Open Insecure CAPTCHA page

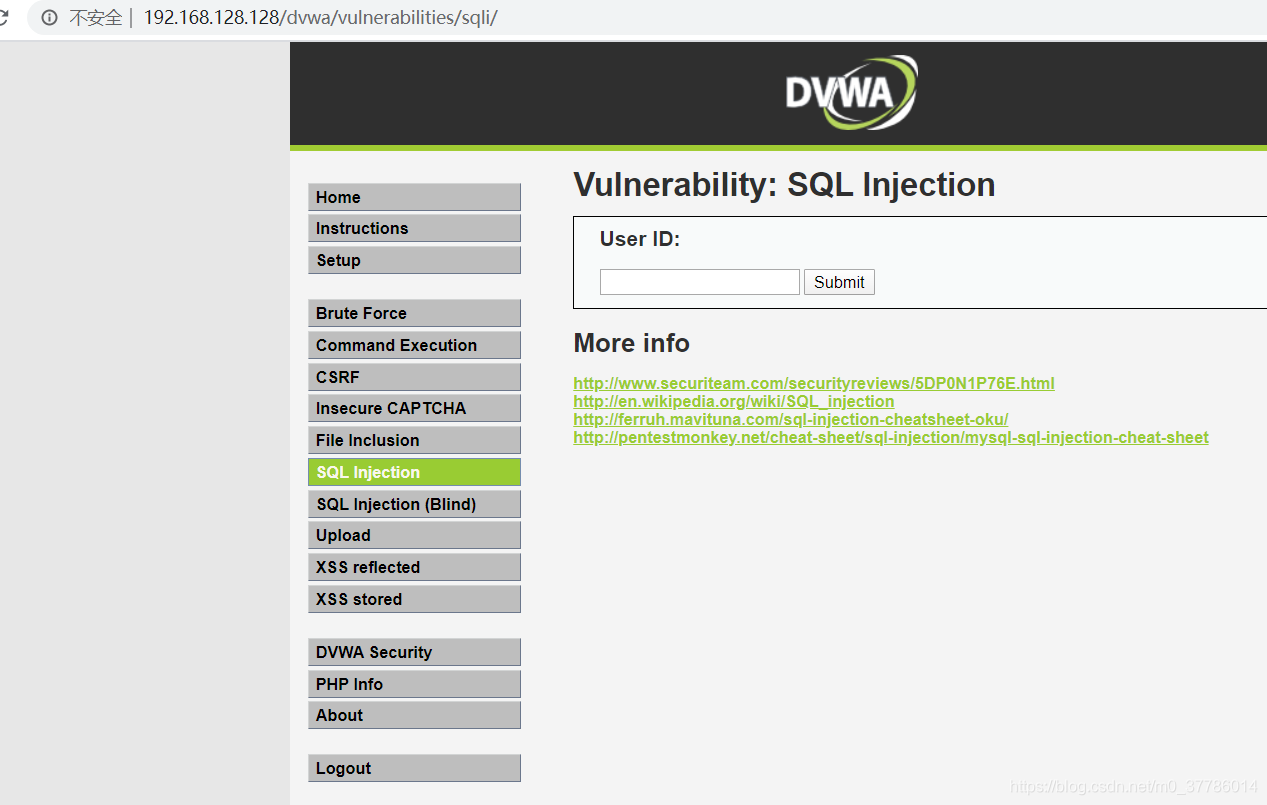[x=414, y=408]
